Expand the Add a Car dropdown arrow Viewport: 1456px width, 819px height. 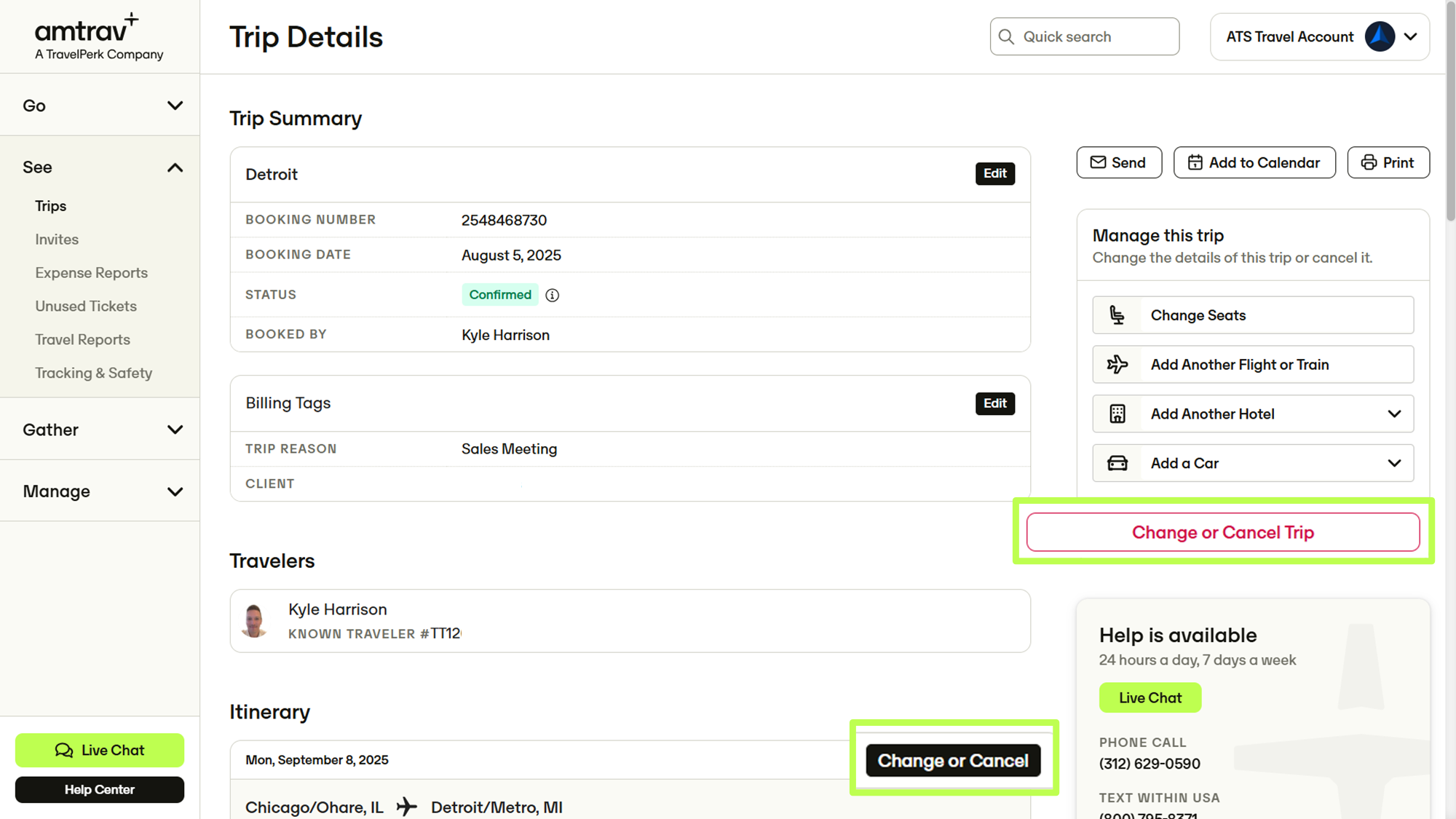[x=1394, y=463]
